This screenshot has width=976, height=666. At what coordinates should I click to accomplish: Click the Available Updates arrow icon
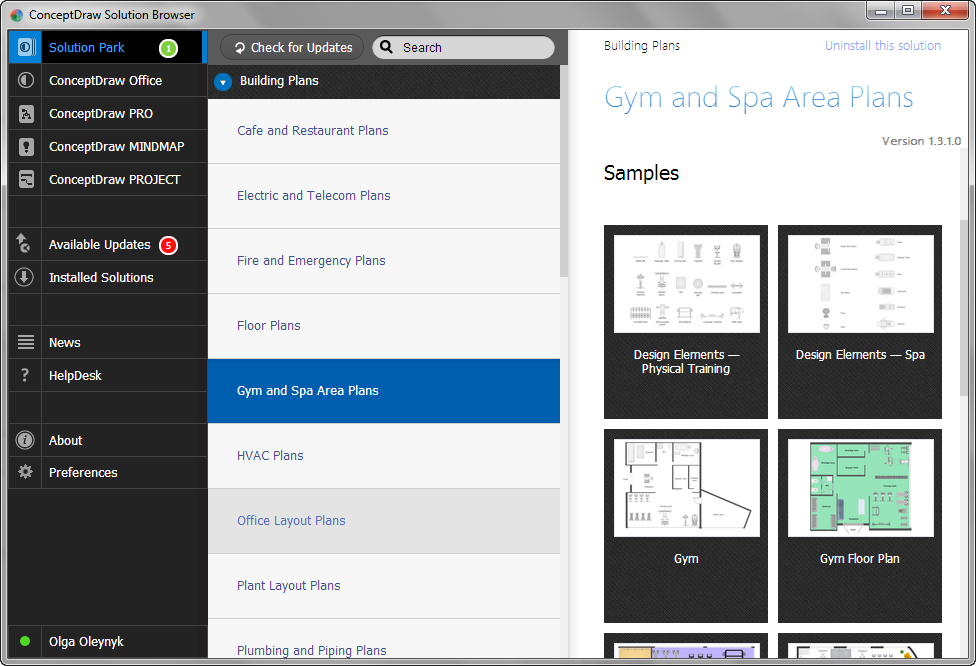[x=23, y=243]
